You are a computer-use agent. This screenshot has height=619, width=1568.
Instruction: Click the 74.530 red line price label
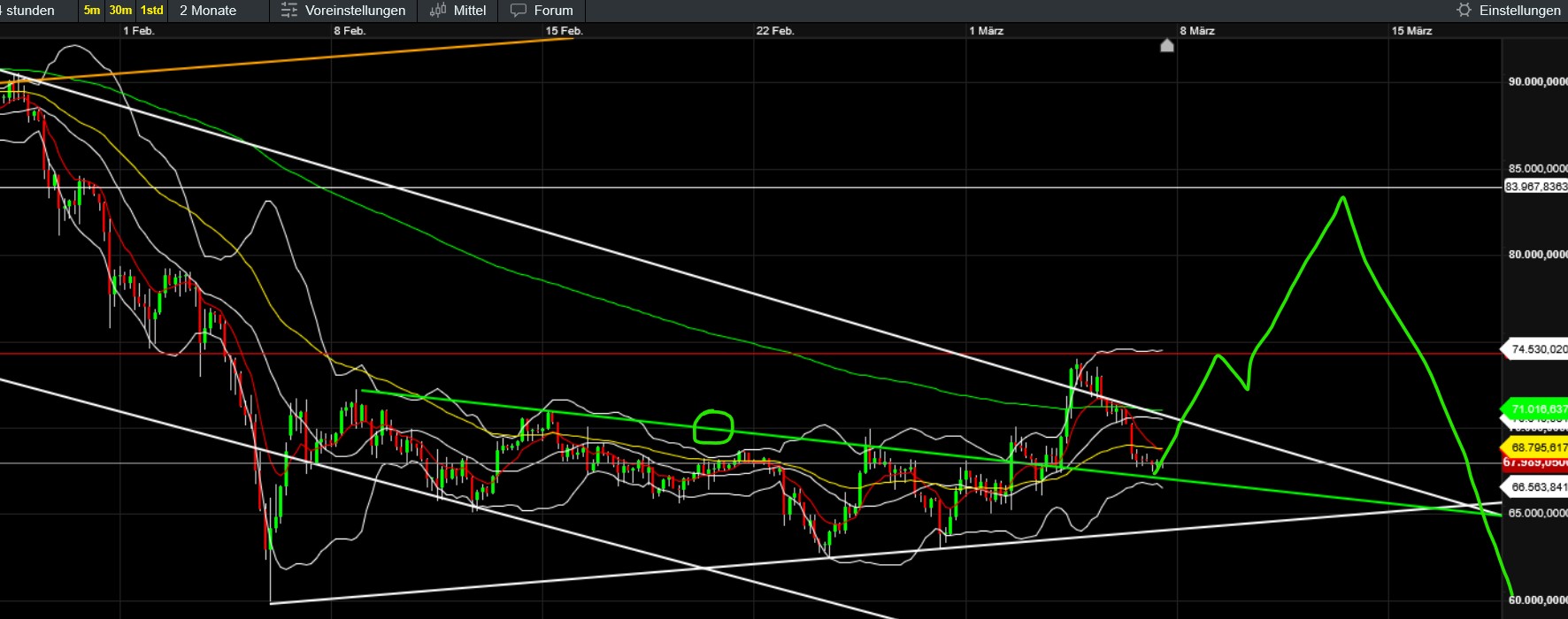pyautogui.click(x=1537, y=349)
